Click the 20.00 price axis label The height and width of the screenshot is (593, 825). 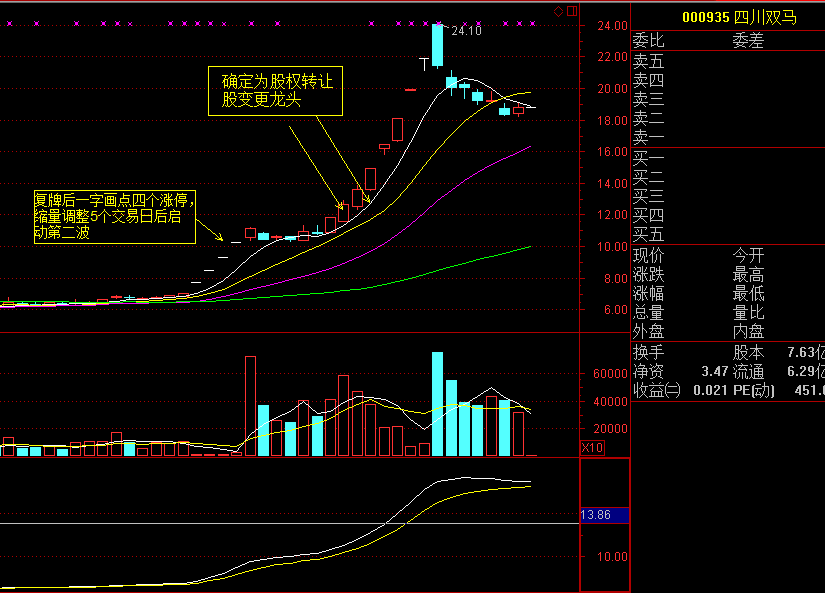point(612,89)
